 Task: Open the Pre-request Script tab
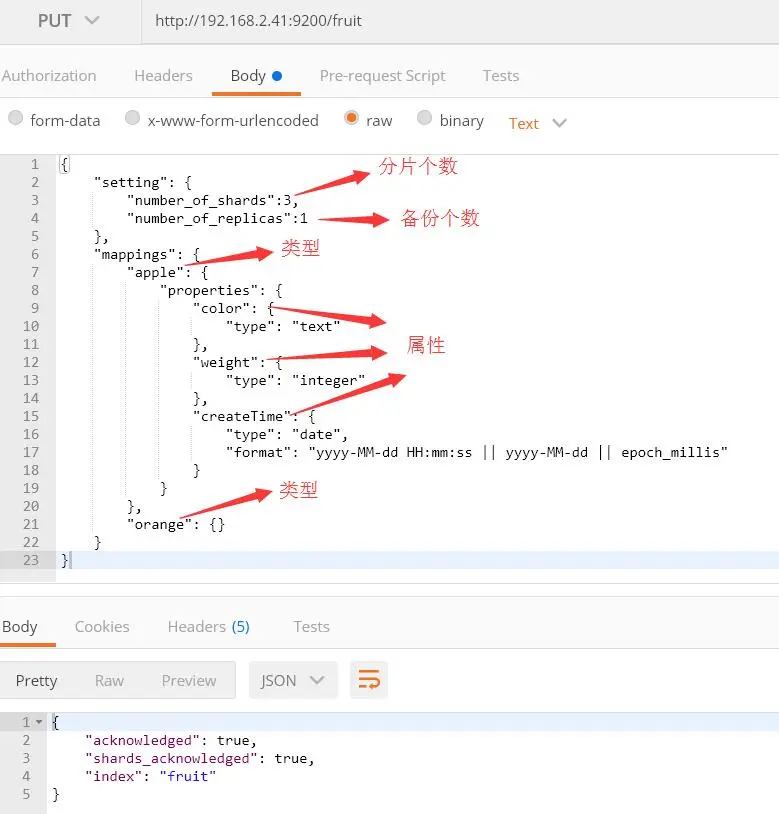382,76
